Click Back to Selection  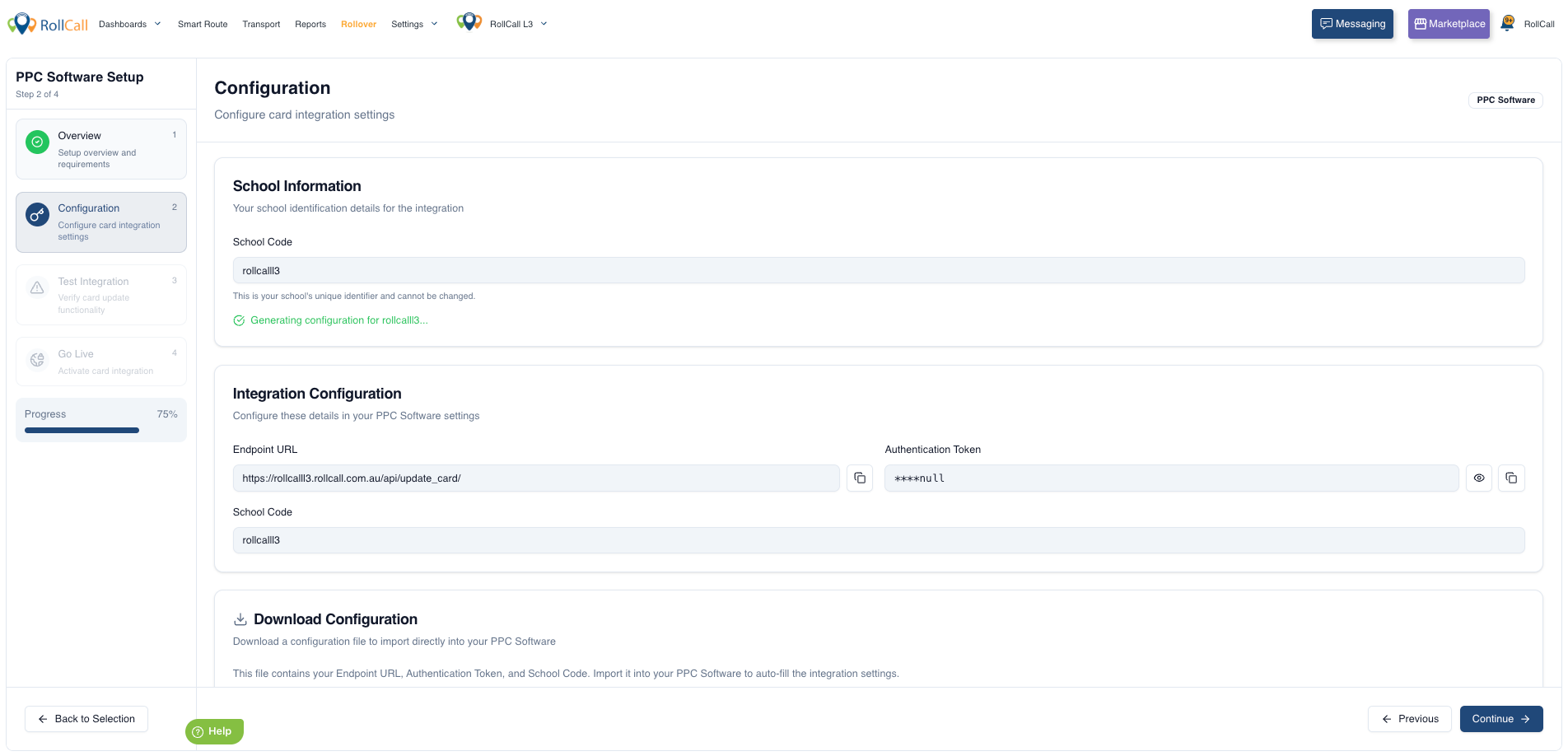click(x=86, y=719)
